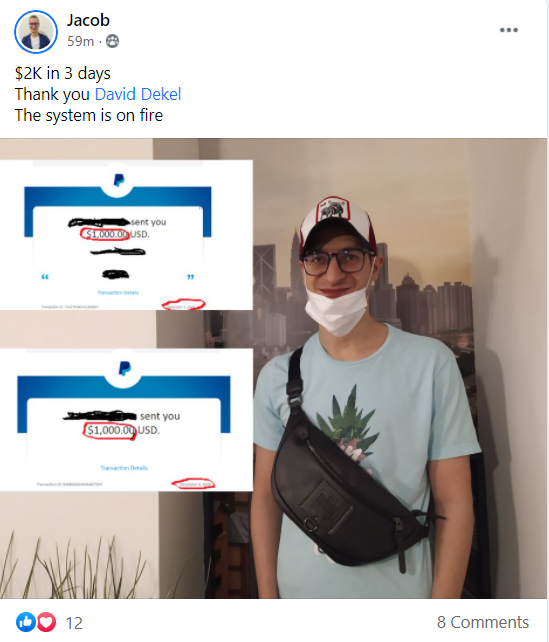Click the upper Transaction Details link

pyautogui.click(x=118, y=292)
